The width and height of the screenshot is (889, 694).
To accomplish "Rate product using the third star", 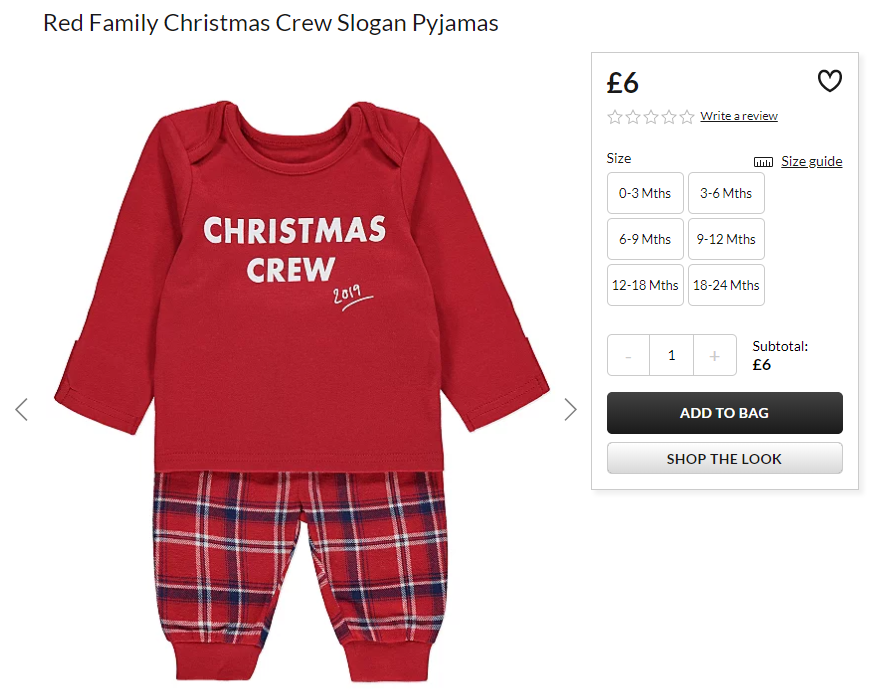I will coord(651,117).
